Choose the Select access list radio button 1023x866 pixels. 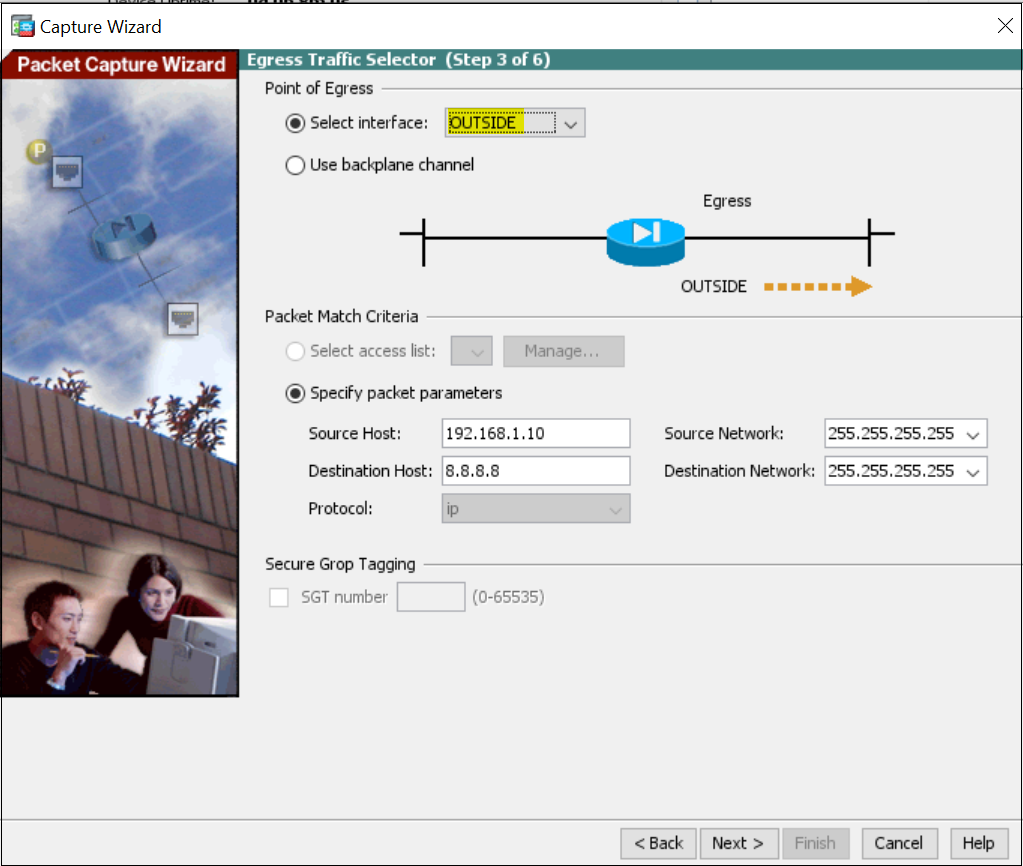[295, 351]
